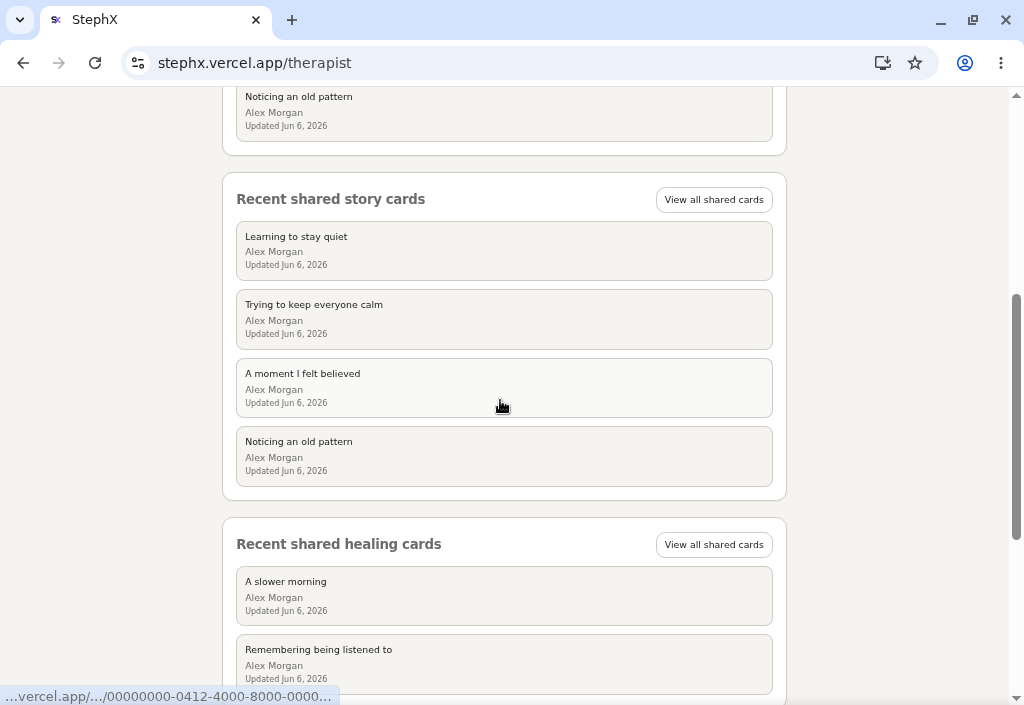Click the forward navigation arrow
1024x705 pixels.
click(x=59, y=63)
